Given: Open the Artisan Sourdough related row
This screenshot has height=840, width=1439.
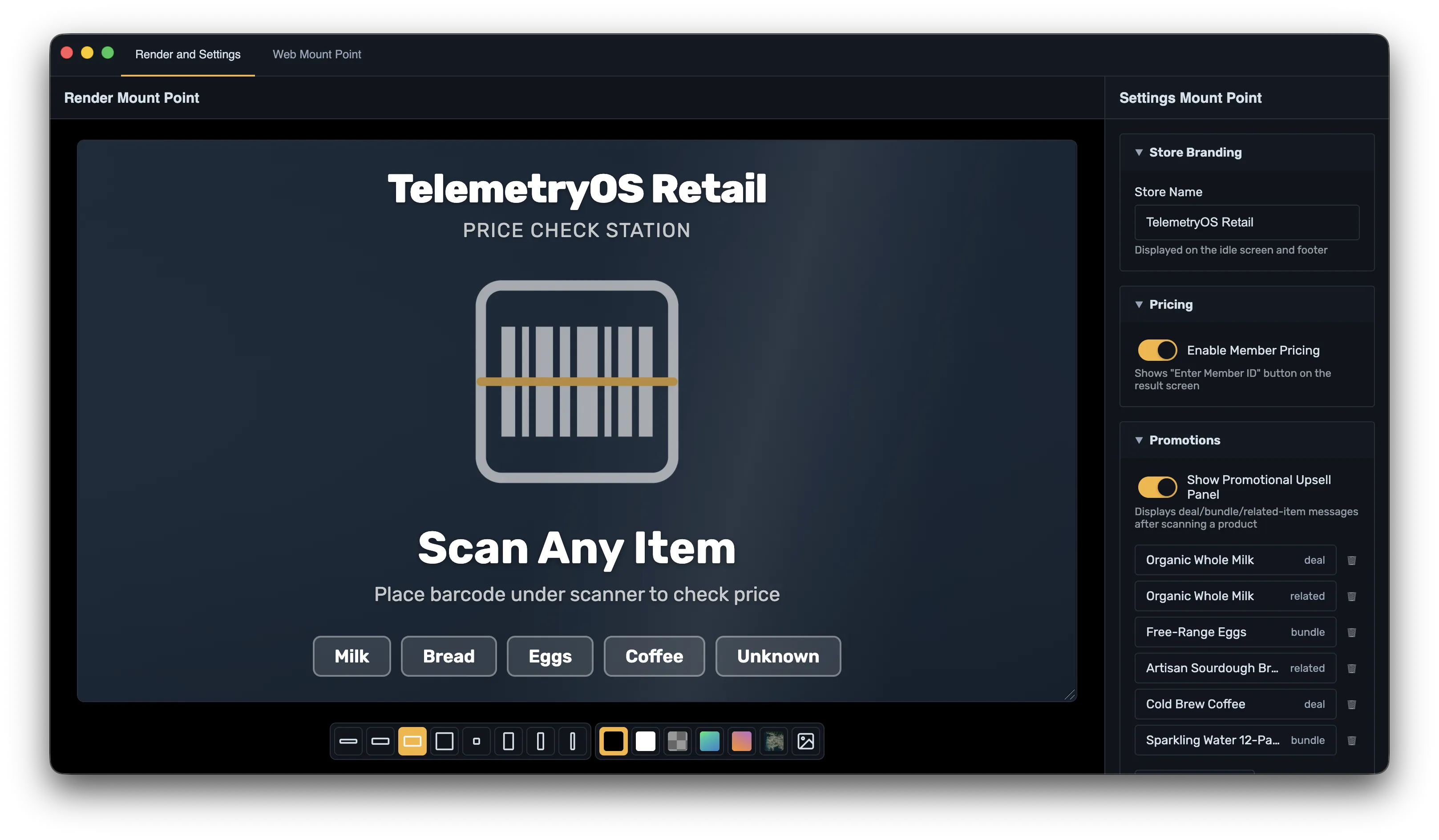Looking at the screenshot, I should 1235,668.
